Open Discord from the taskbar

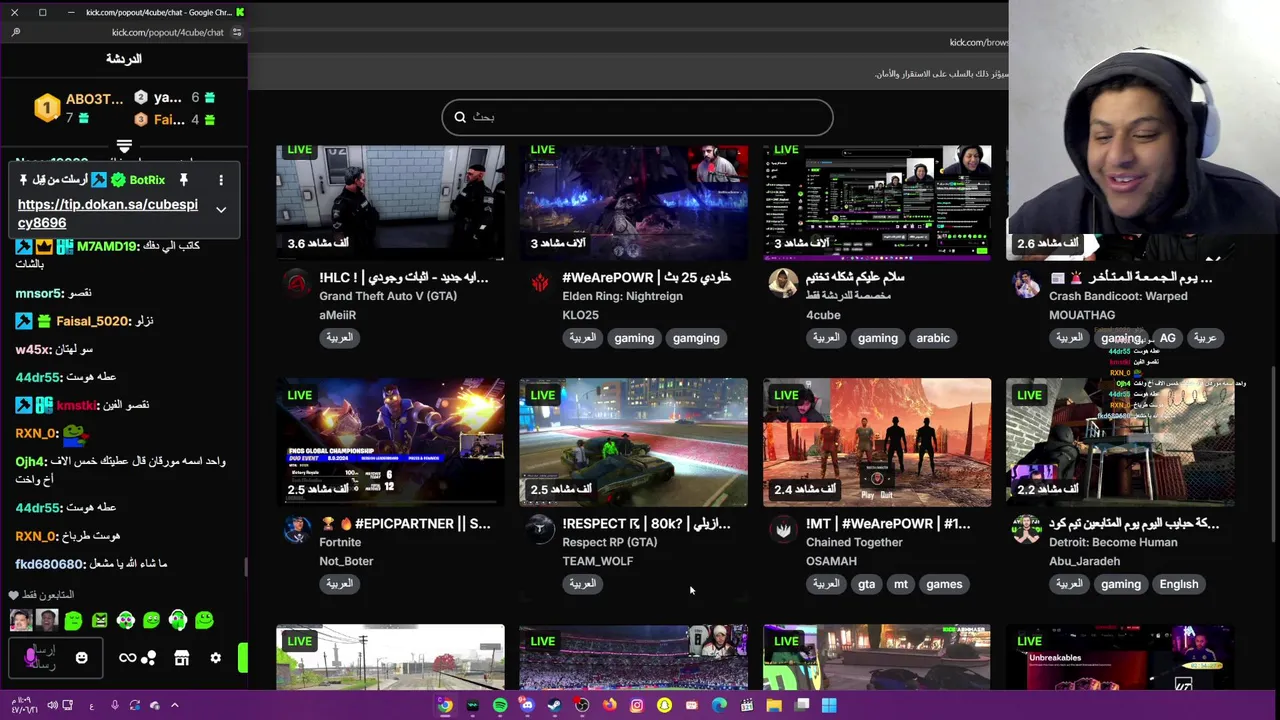pyautogui.click(x=527, y=705)
